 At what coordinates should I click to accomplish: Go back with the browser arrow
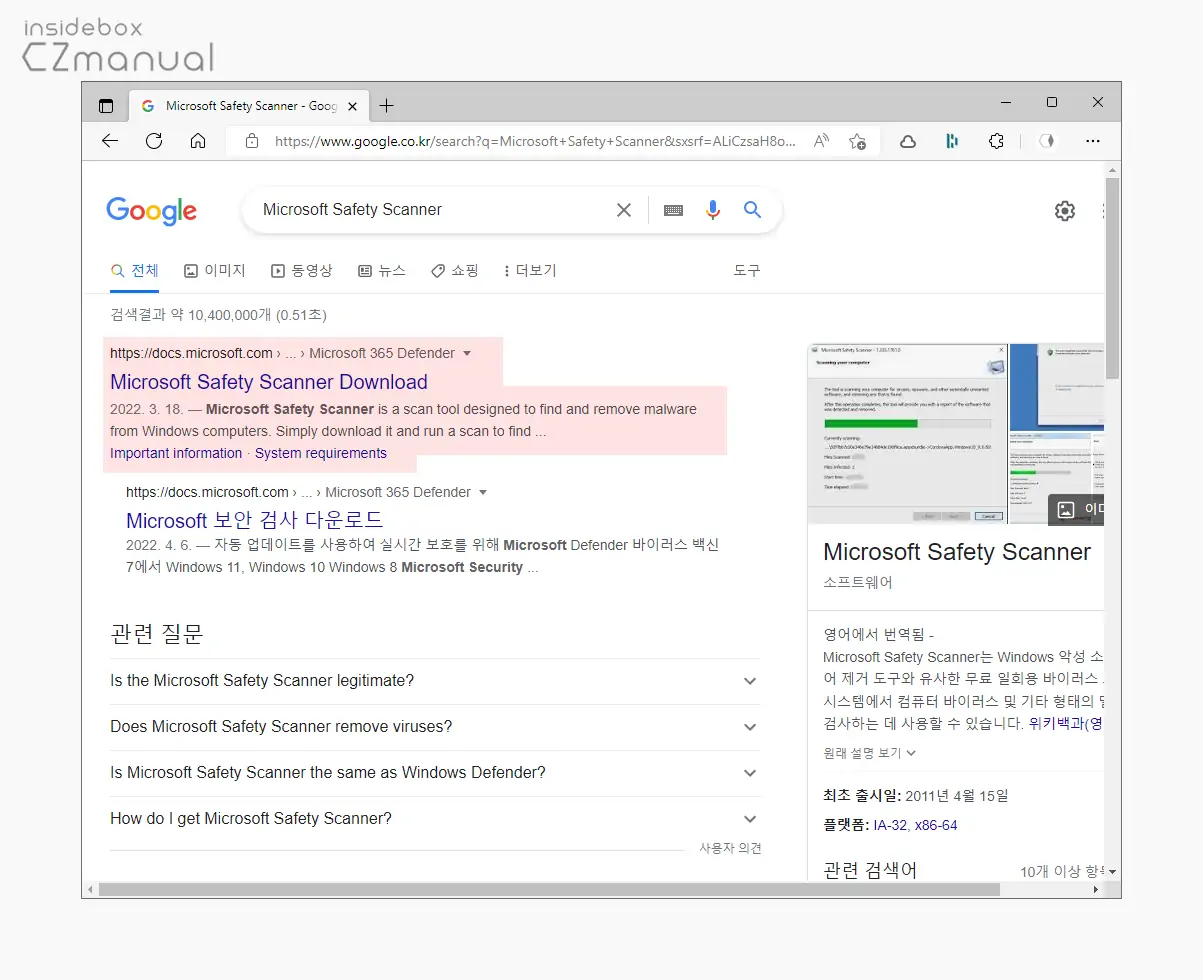point(110,141)
